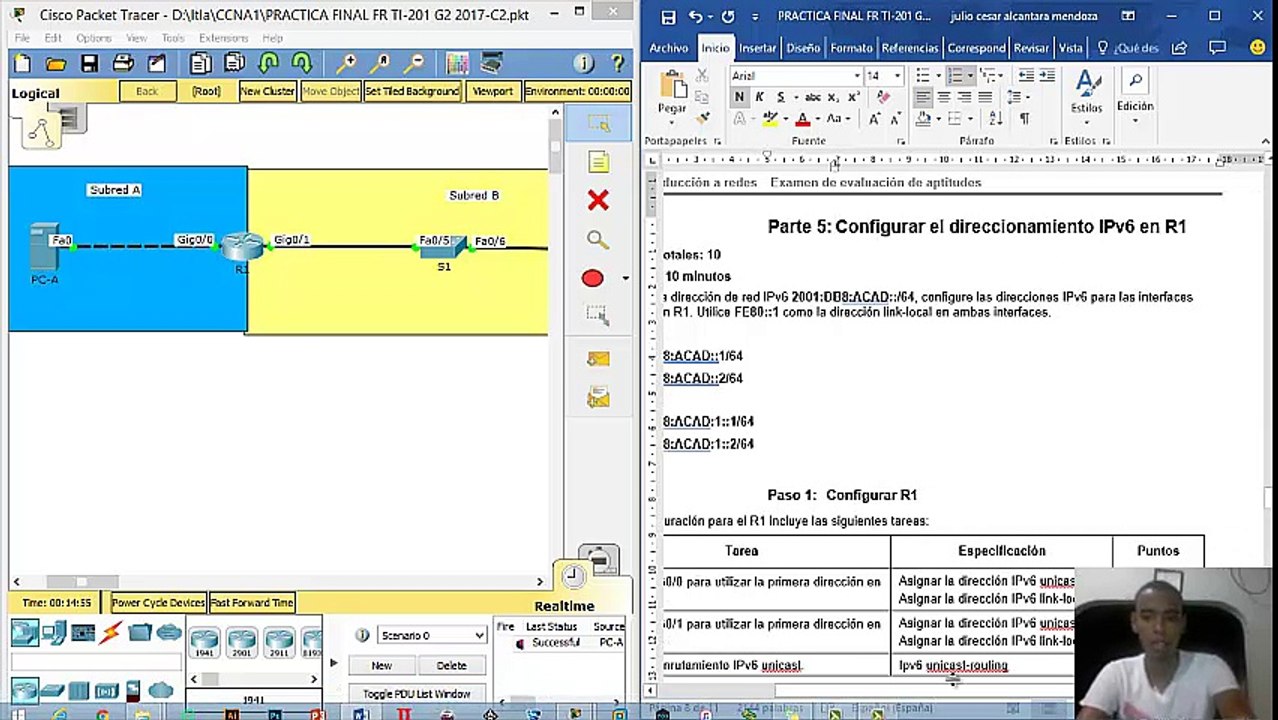
Task: Open Network Information in Packet Tracer
Action: point(584,63)
